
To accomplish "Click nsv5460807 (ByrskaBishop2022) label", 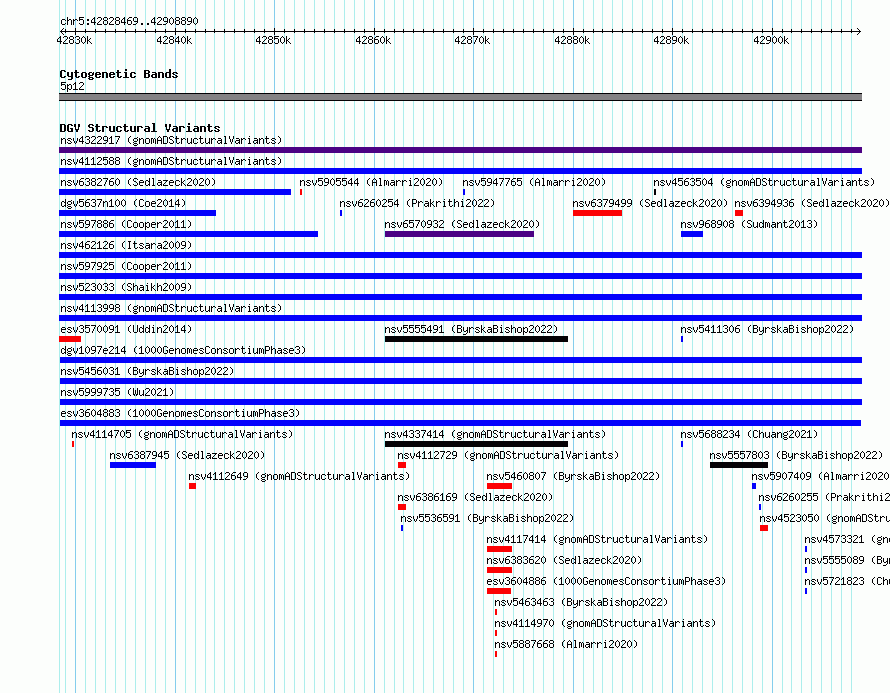I will (x=573, y=476).
